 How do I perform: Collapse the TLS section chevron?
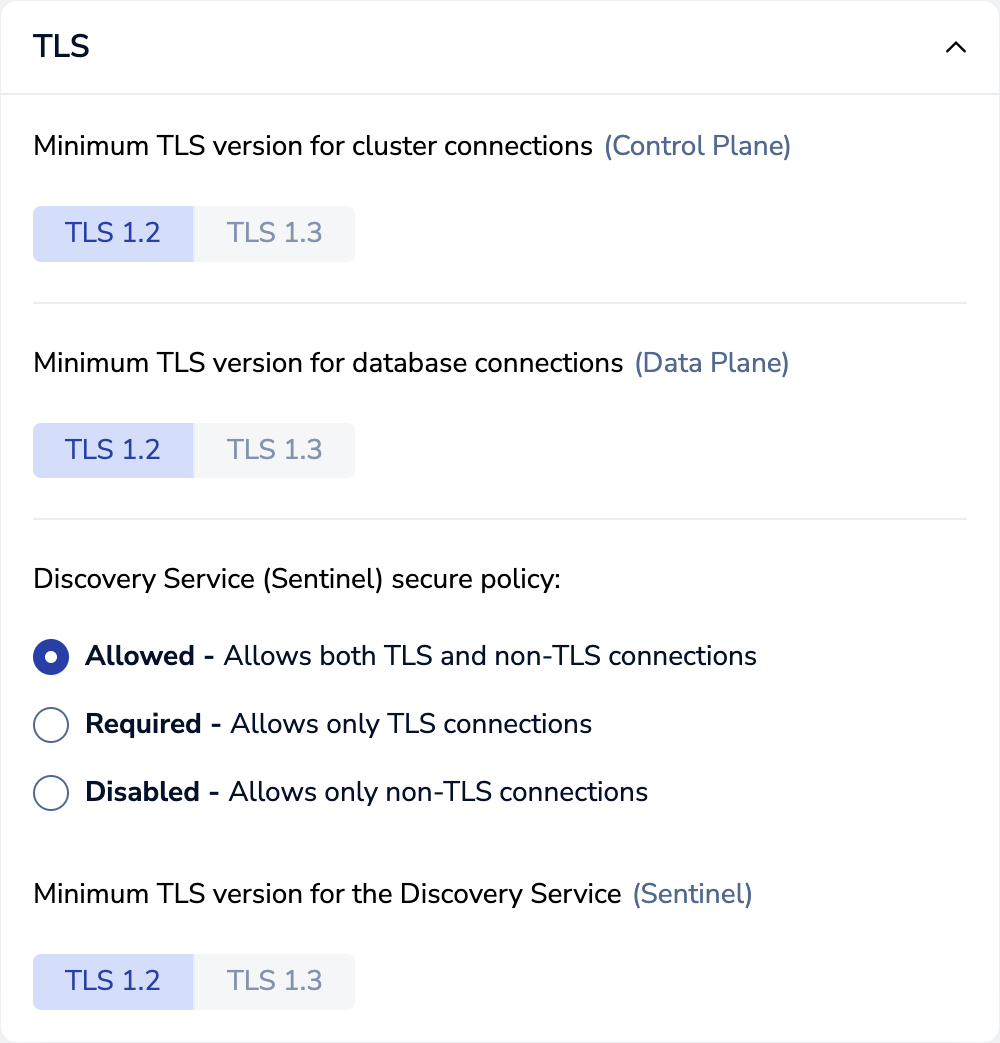coord(955,47)
